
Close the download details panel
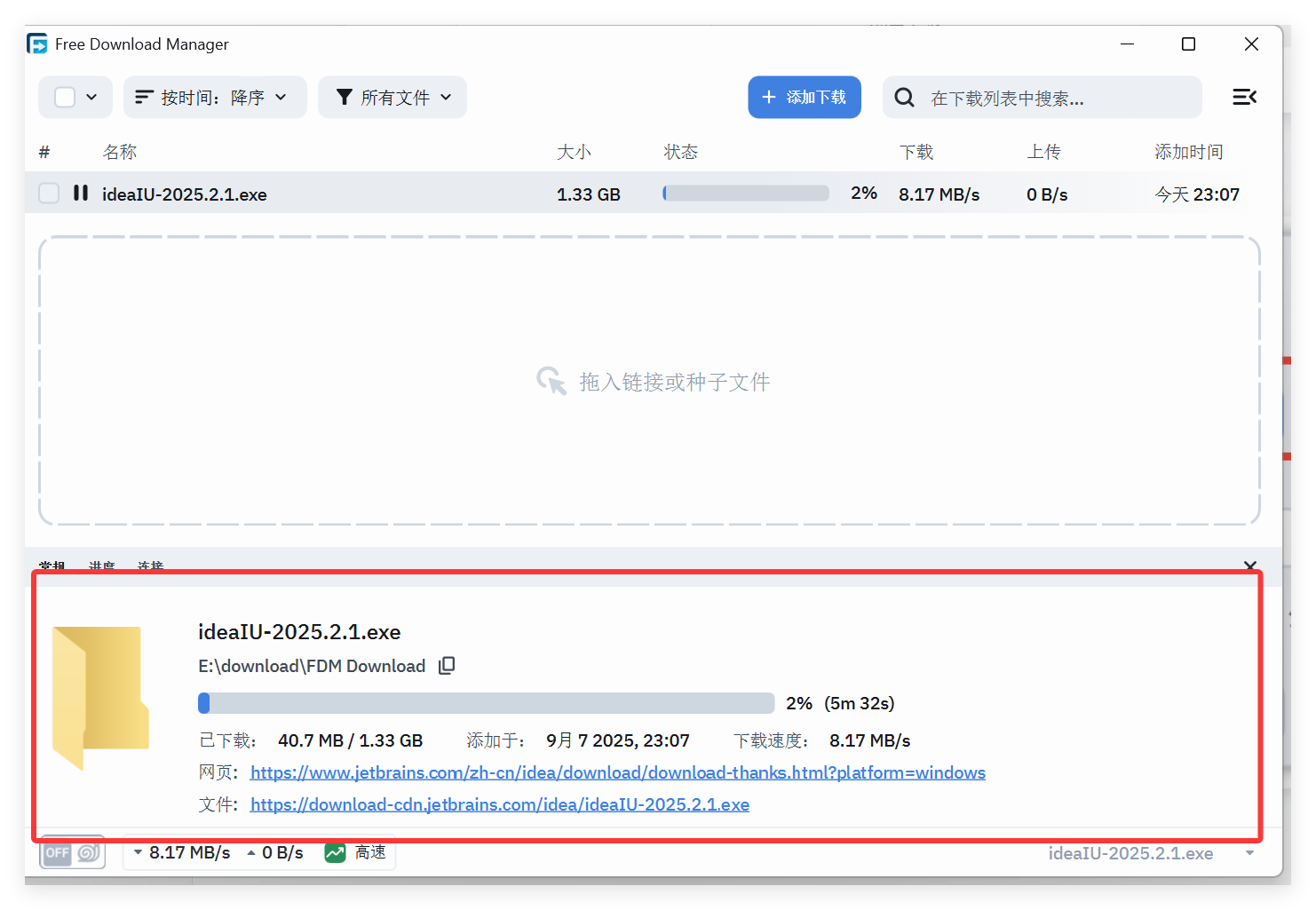click(1250, 566)
